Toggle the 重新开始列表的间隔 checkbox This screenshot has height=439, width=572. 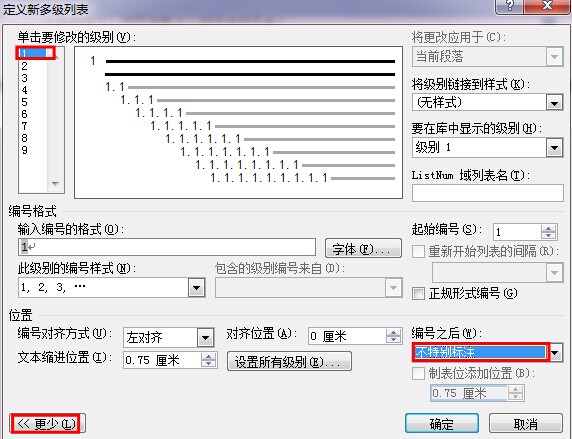pyautogui.click(x=418, y=251)
